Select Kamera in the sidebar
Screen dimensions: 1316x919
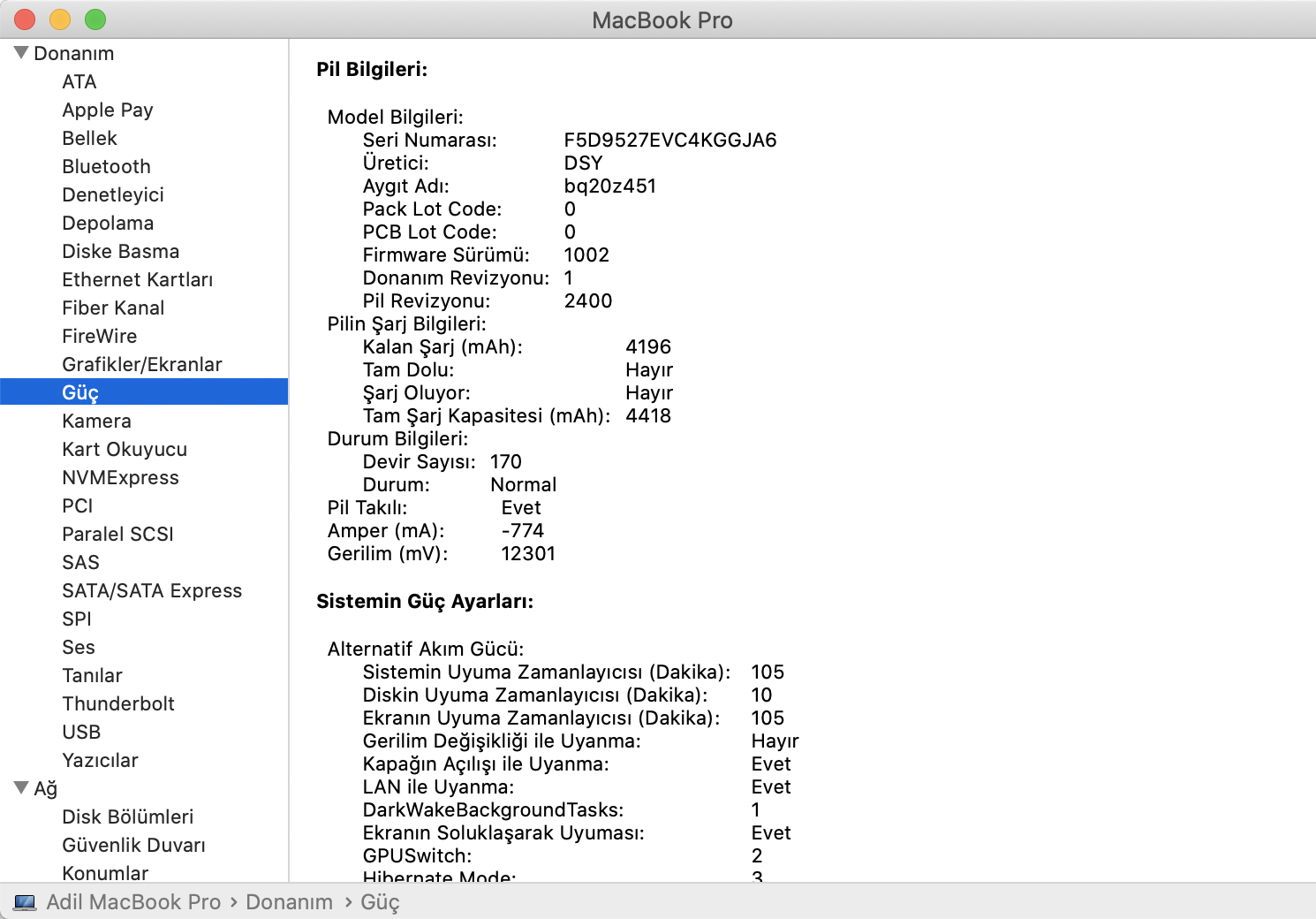coord(96,422)
